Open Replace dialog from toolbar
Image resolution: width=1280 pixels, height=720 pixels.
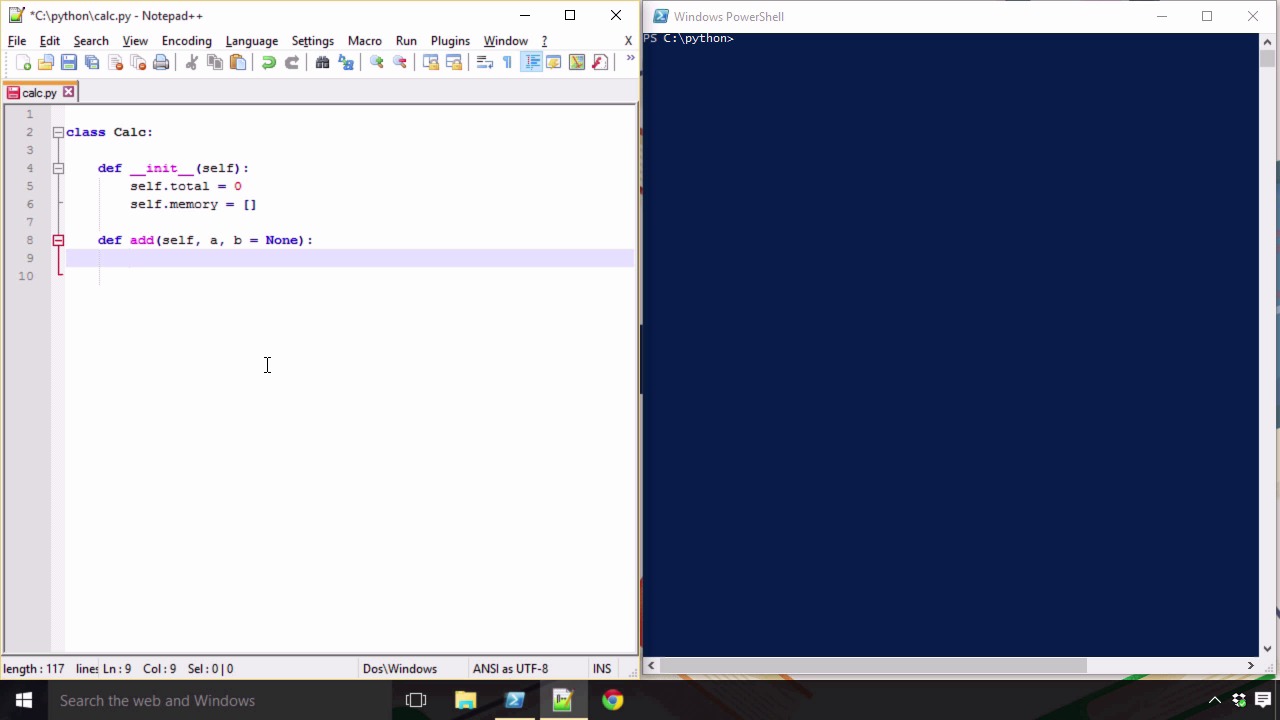pos(346,62)
